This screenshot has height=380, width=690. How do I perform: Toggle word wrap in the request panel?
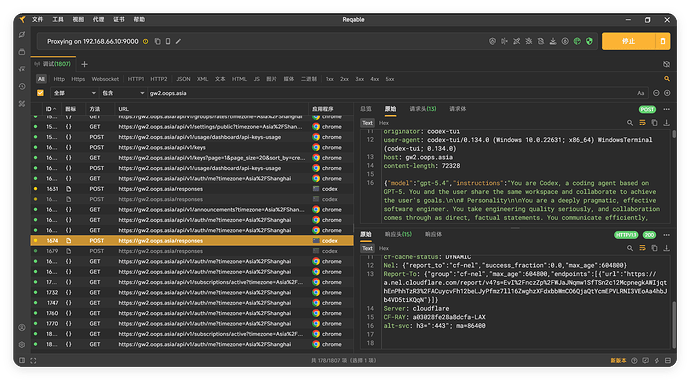pyautogui.click(x=642, y=123)
